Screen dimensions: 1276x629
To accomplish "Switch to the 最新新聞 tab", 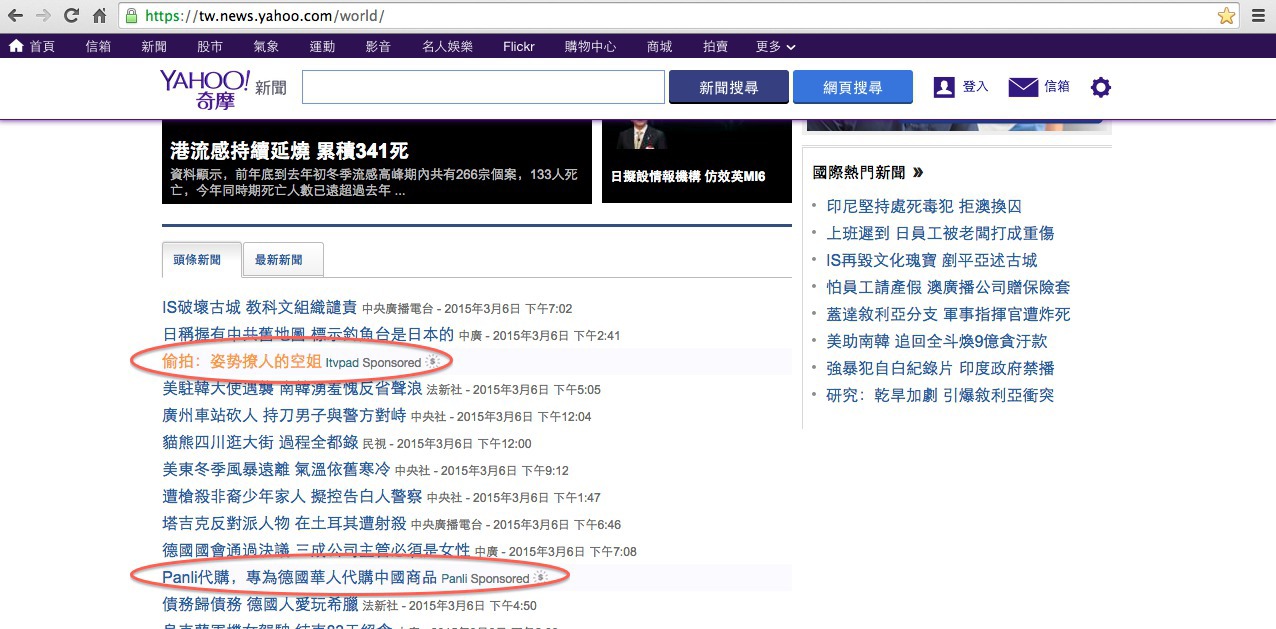I will click(x=279, y=260).
